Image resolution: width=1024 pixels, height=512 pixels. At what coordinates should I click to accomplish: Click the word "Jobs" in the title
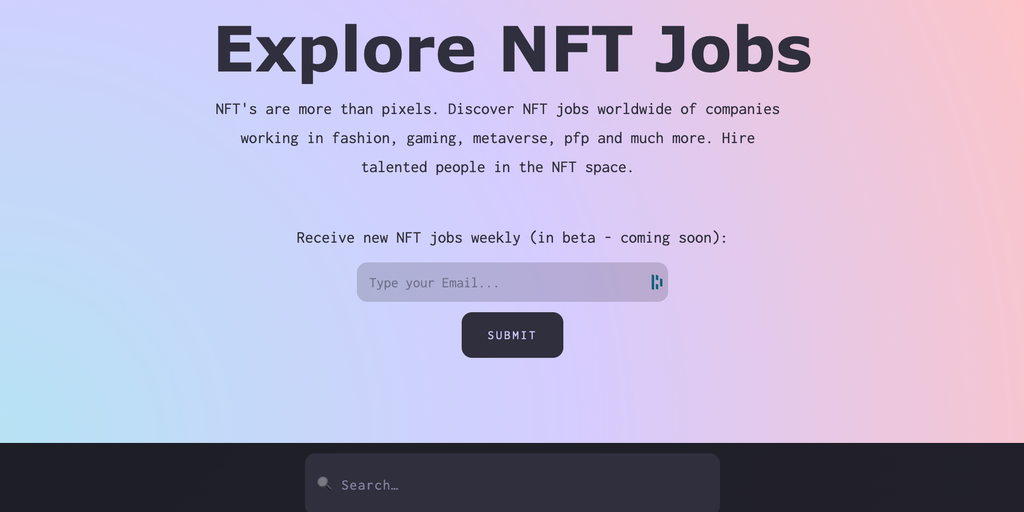(x=732, y=48)
